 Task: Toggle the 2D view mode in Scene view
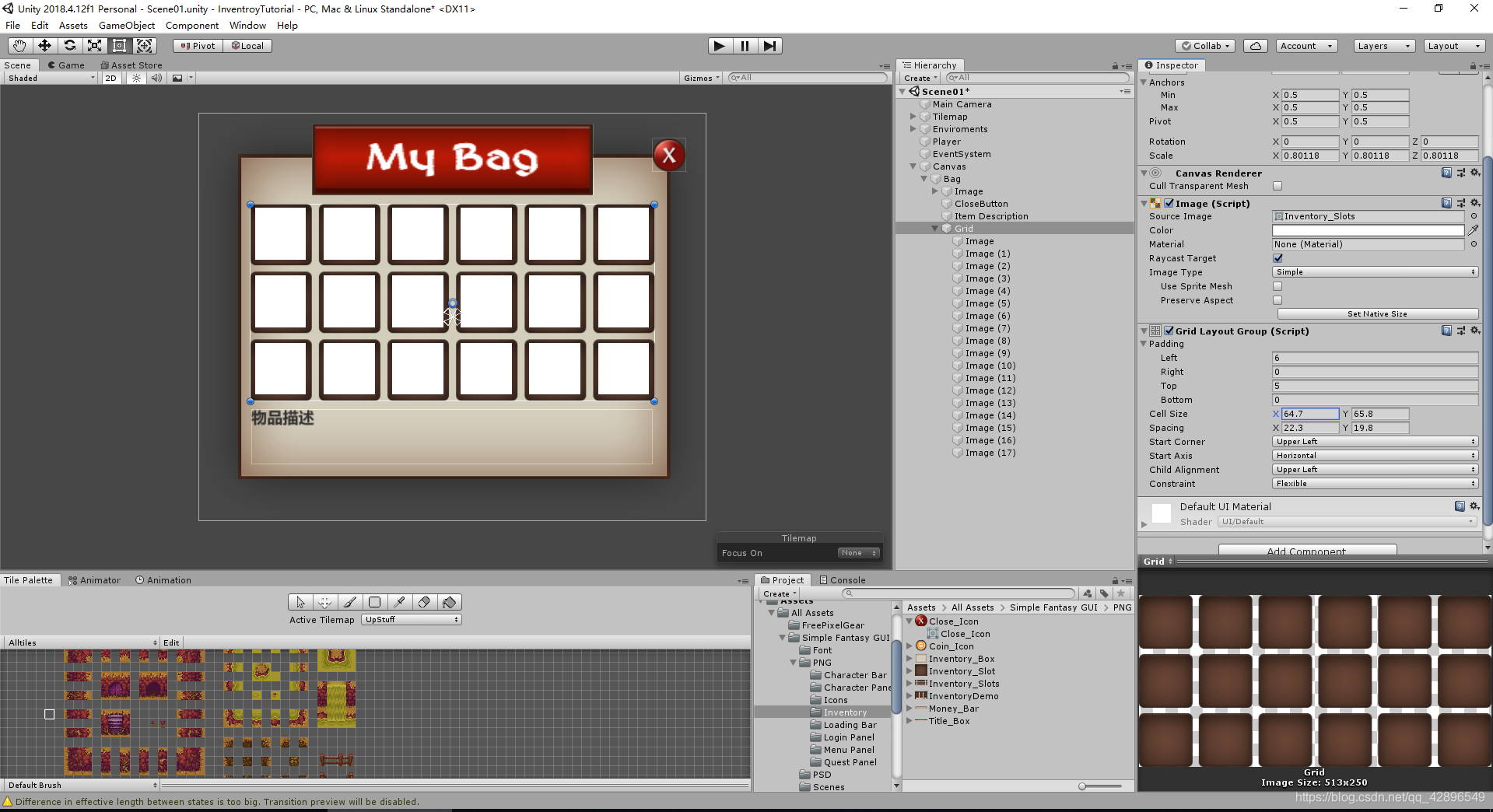click(x=110, y=78)
